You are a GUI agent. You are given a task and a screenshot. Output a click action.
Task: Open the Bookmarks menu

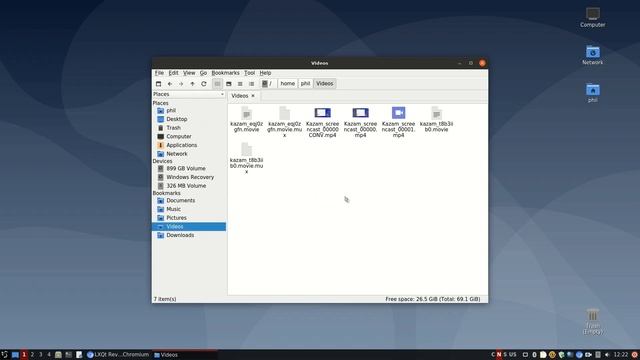[225, 73]
